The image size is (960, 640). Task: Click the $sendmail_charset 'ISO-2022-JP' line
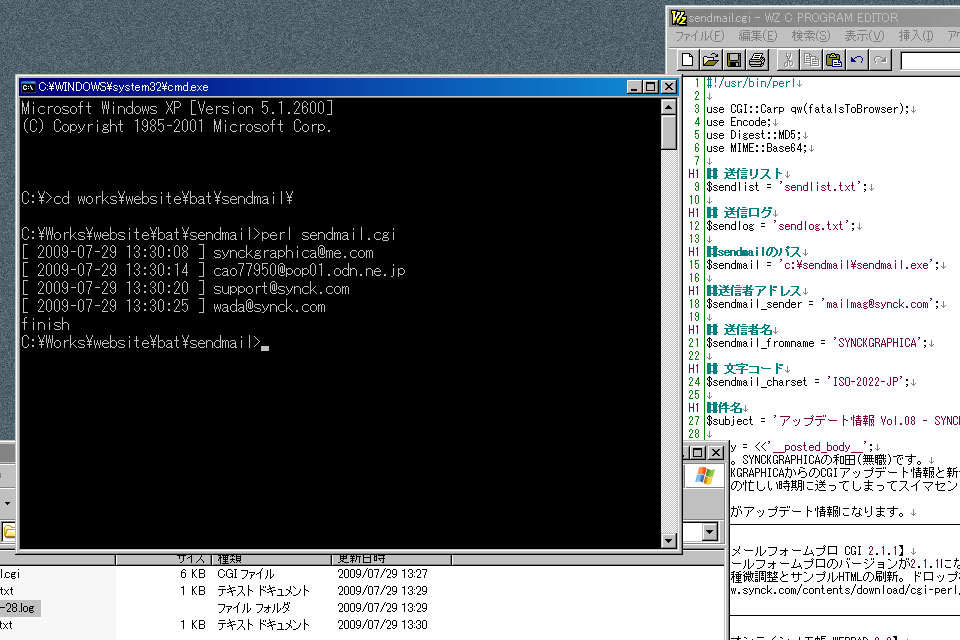(811, 382)
